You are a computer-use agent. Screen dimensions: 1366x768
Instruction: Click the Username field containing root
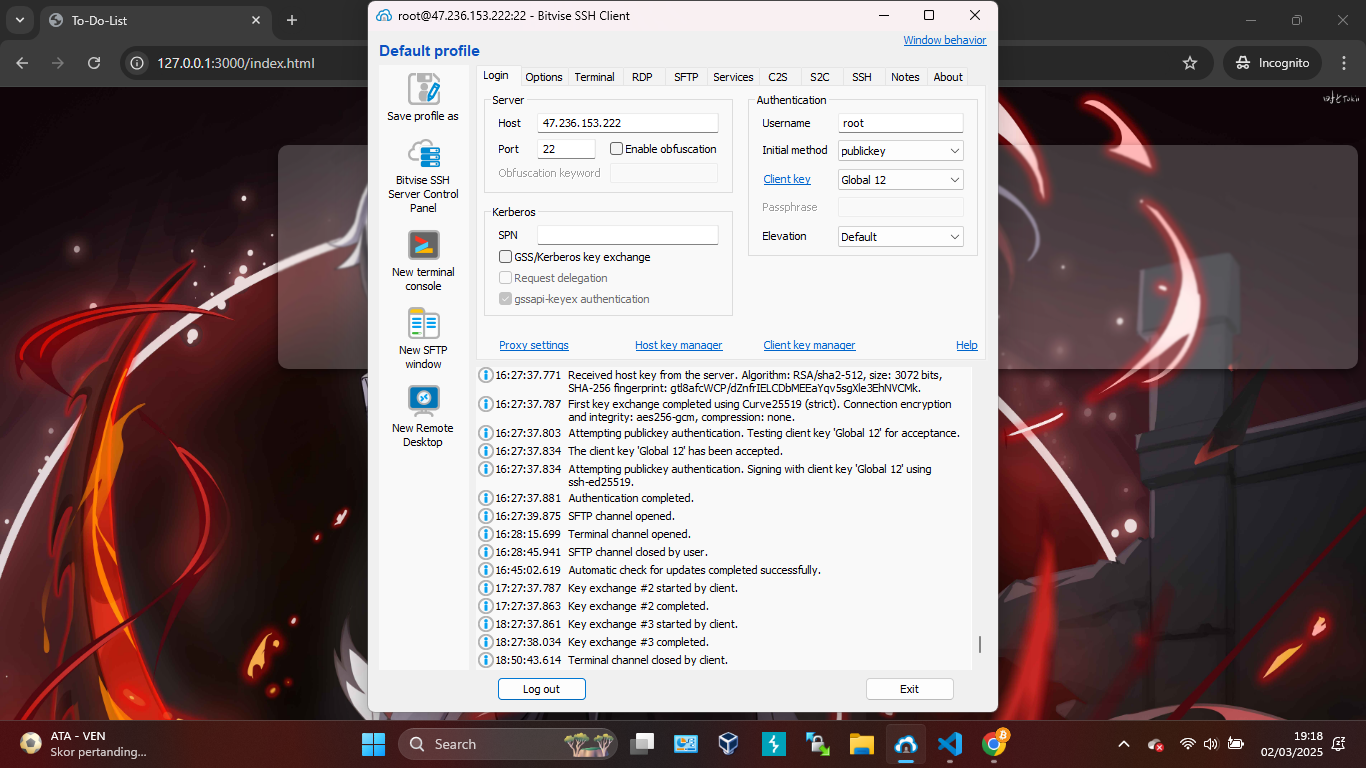point(900,123)
